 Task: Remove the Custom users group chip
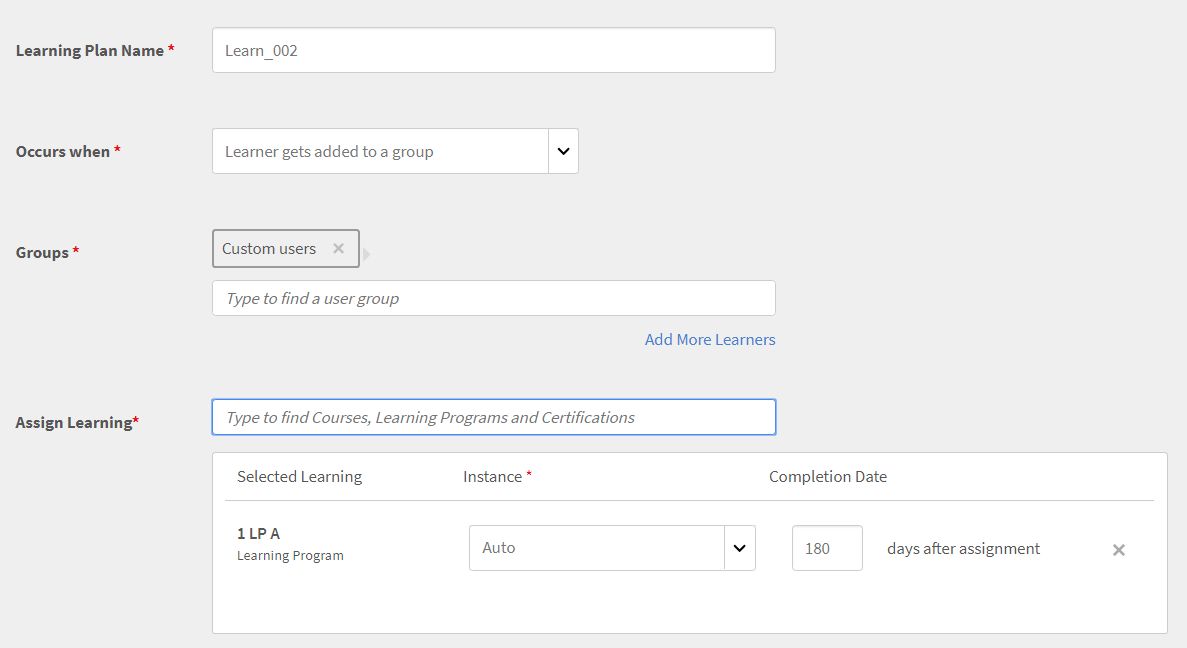338,249
